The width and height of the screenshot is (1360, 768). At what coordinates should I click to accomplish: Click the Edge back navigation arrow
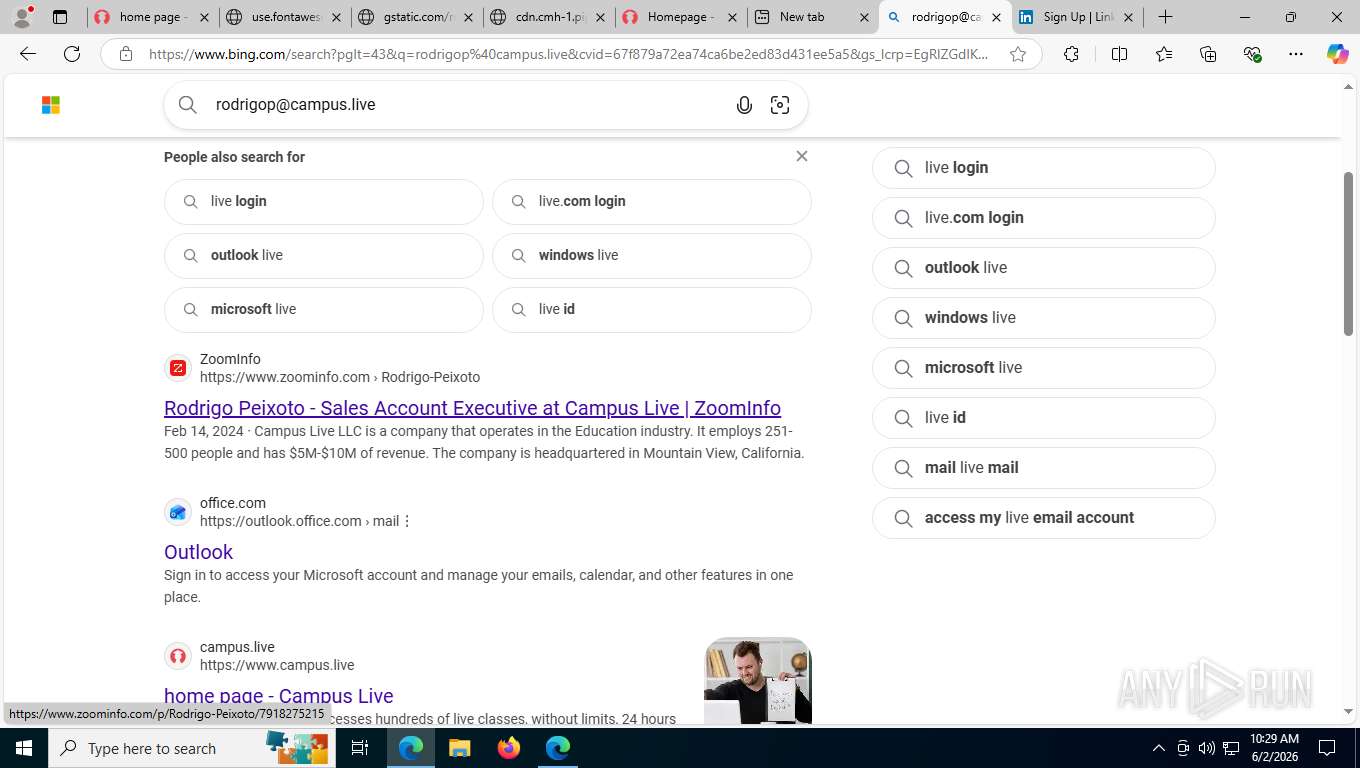click(28, 54)
